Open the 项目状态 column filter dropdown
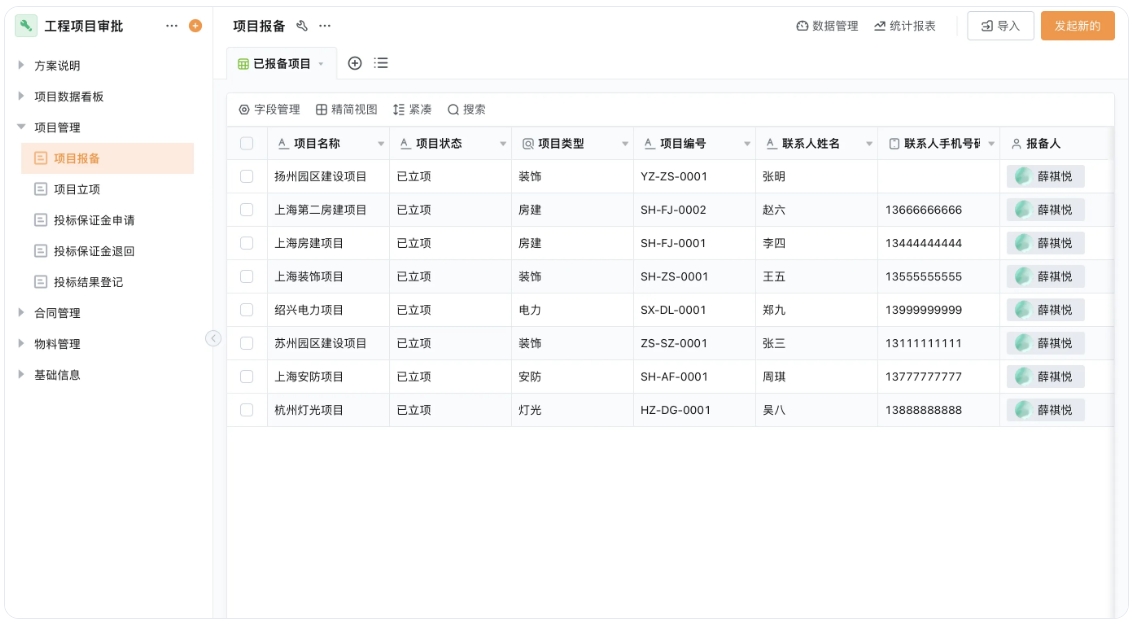1132x624 pixels. tap(504, 143)
